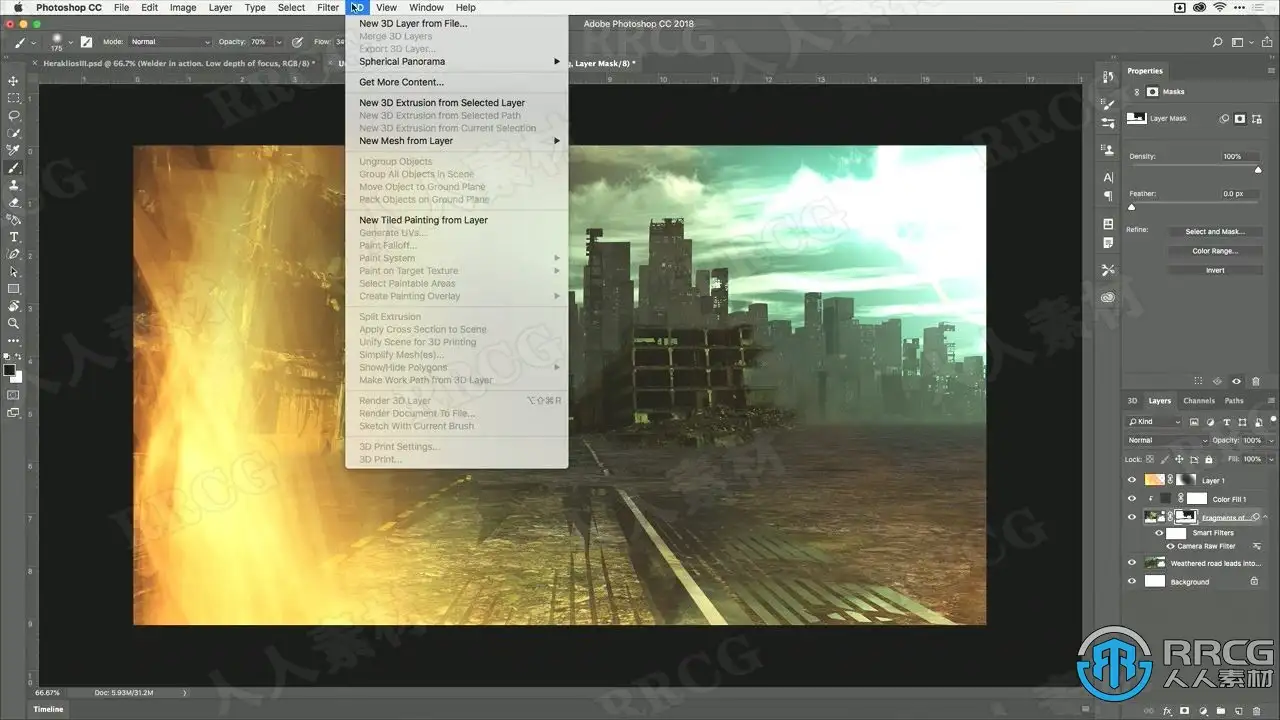This screenshot has width=1280, height=720.
Task: Delete mask using Properties trash icon
Action: coord(1256,381)
